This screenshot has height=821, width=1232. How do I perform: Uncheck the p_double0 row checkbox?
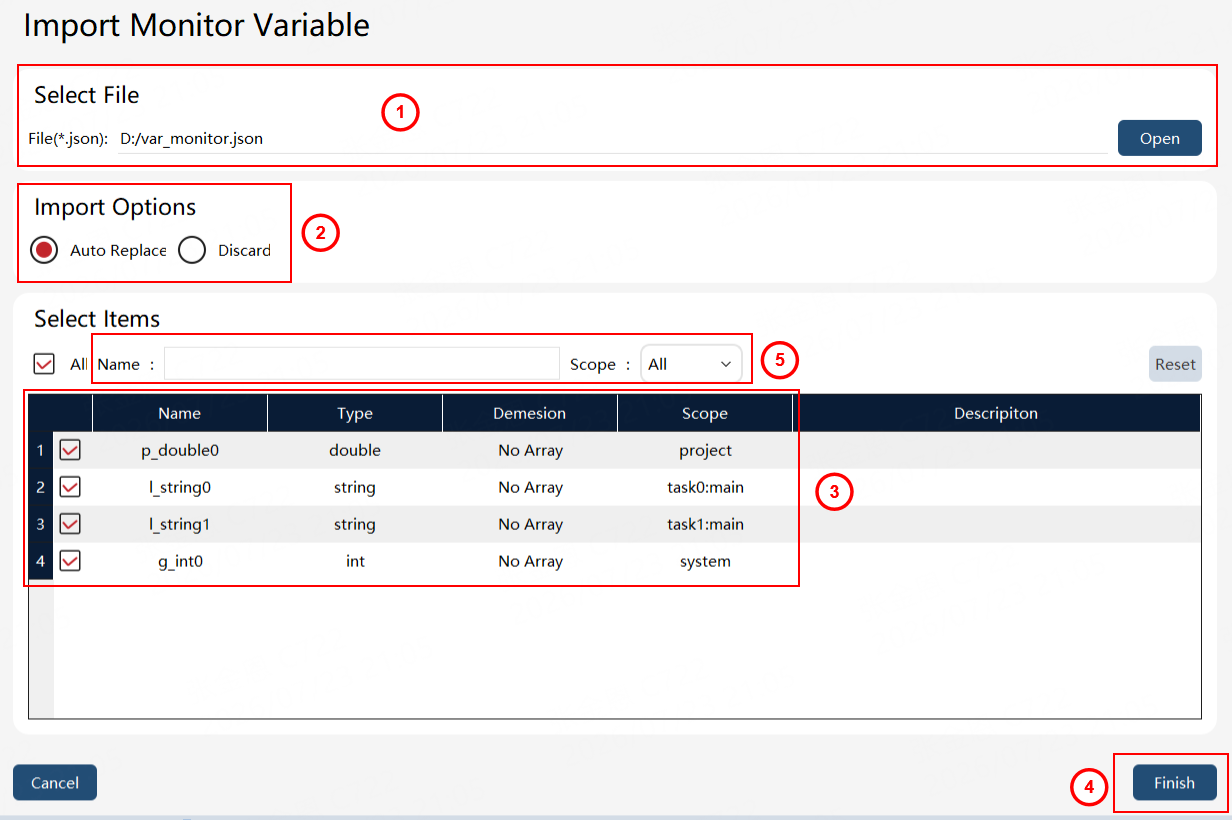(x=70, y=451)
